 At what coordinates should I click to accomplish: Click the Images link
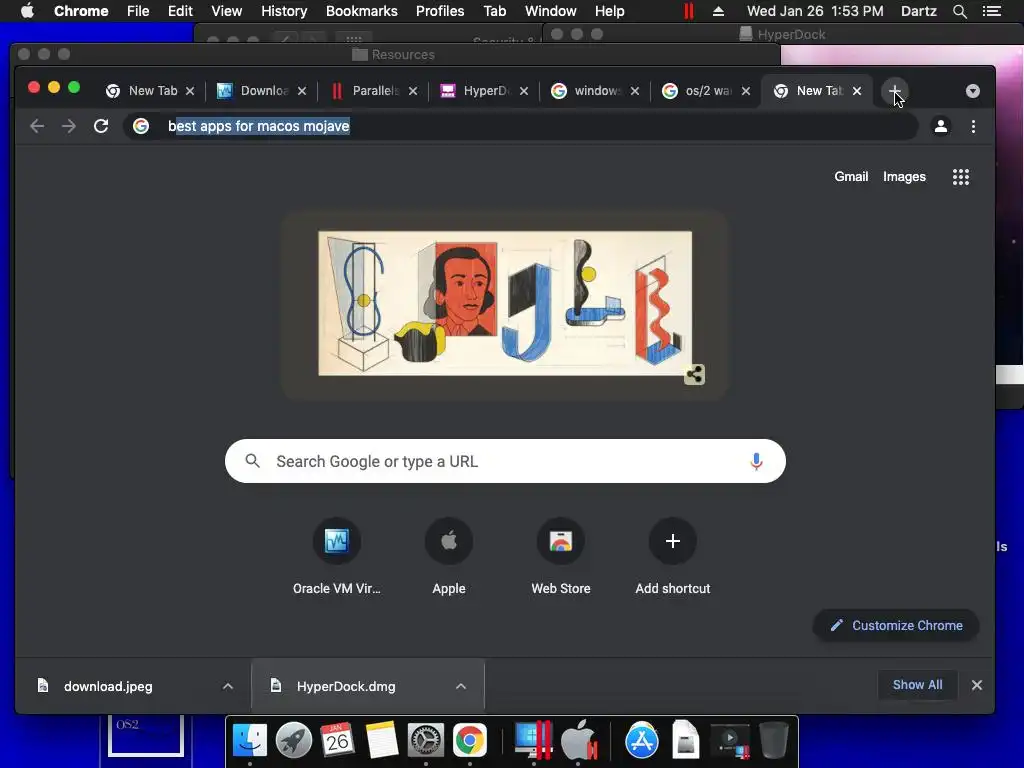(x=904, y=176)
